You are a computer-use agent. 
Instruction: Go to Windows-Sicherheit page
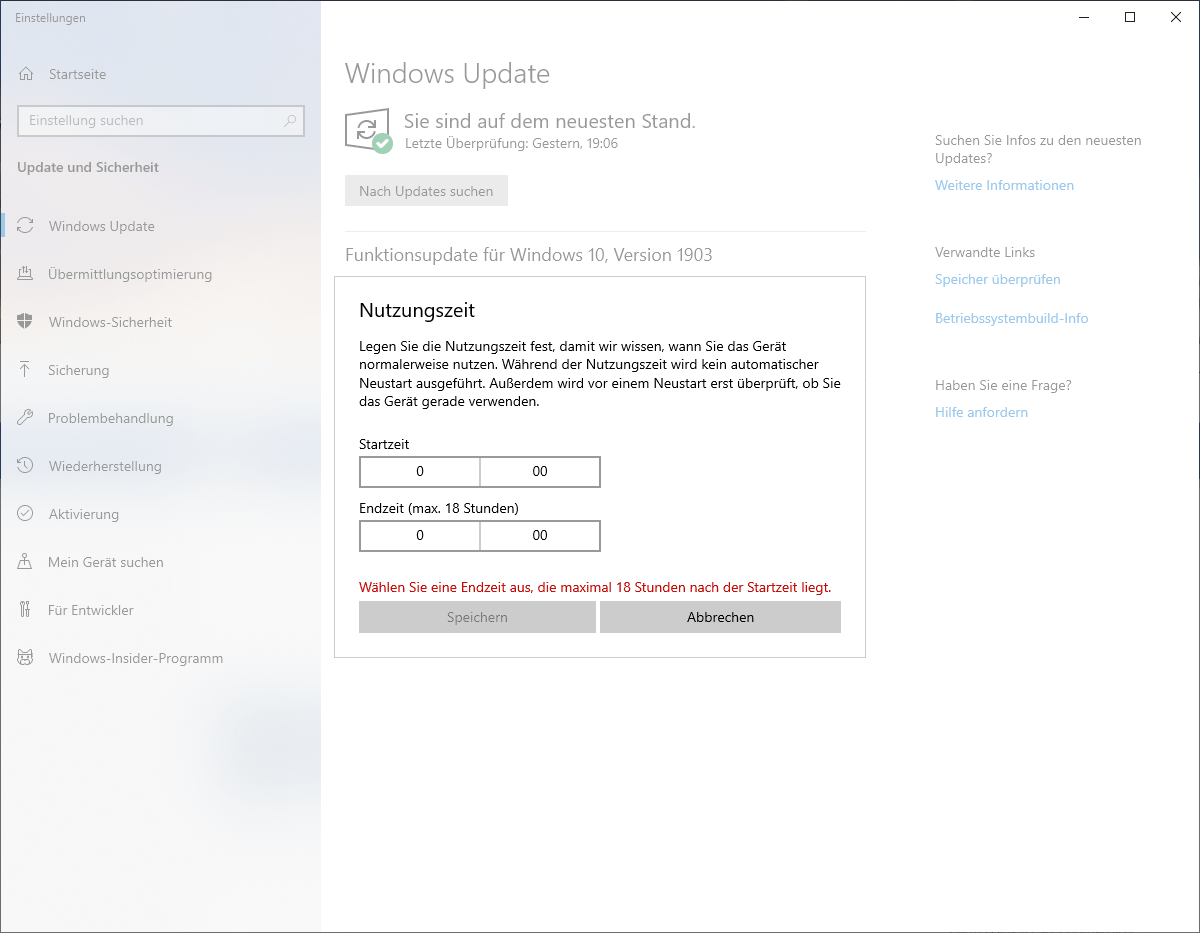pos(160,322)
